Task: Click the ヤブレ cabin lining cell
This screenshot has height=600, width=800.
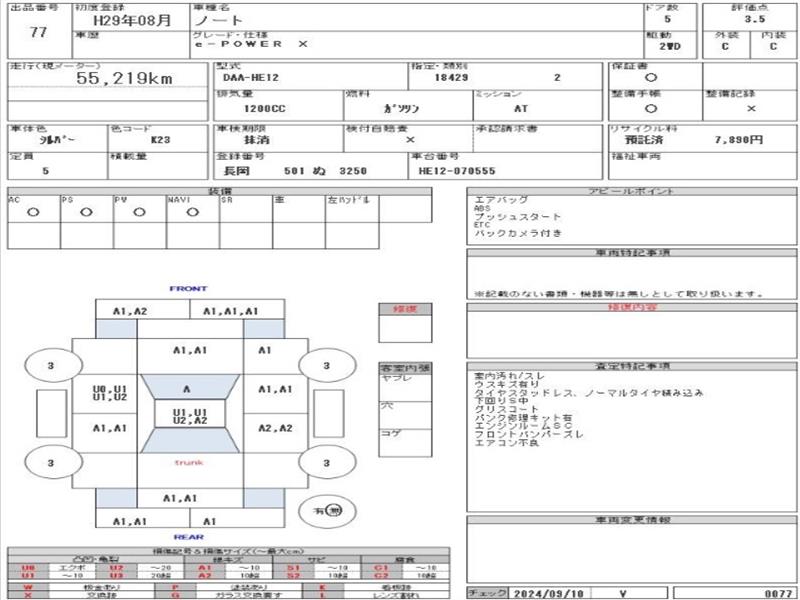Action: [405, 387]
